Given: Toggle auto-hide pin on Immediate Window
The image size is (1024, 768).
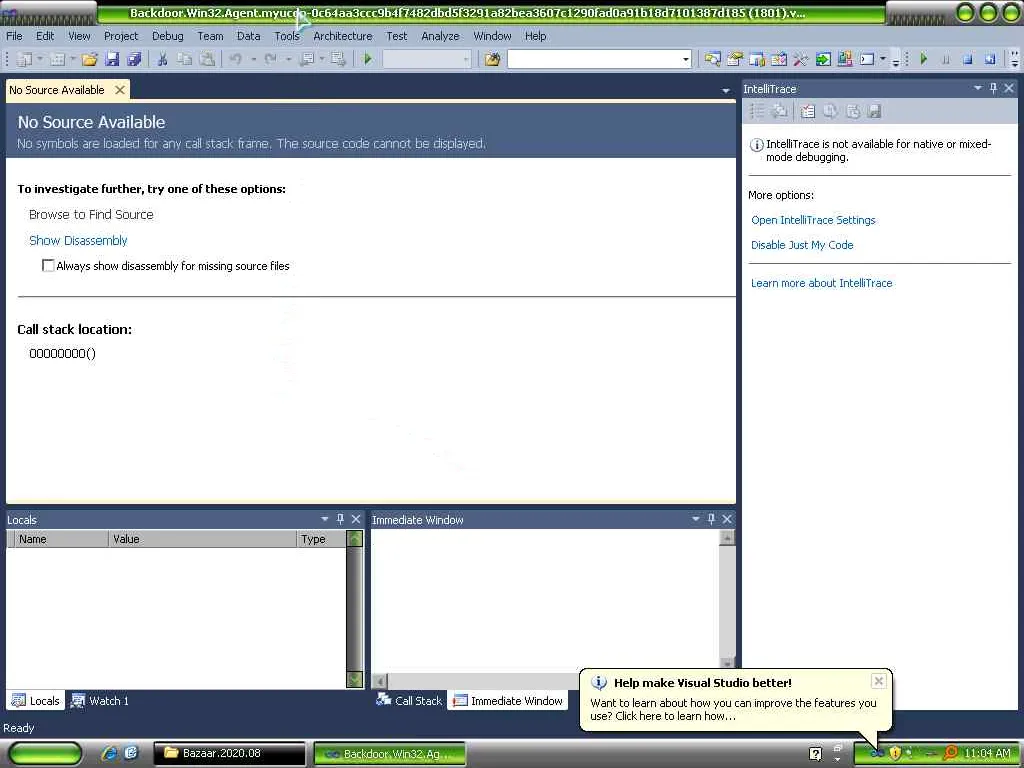Looking at the screenshot, I should pyautogui.click(x=711, y=519).
